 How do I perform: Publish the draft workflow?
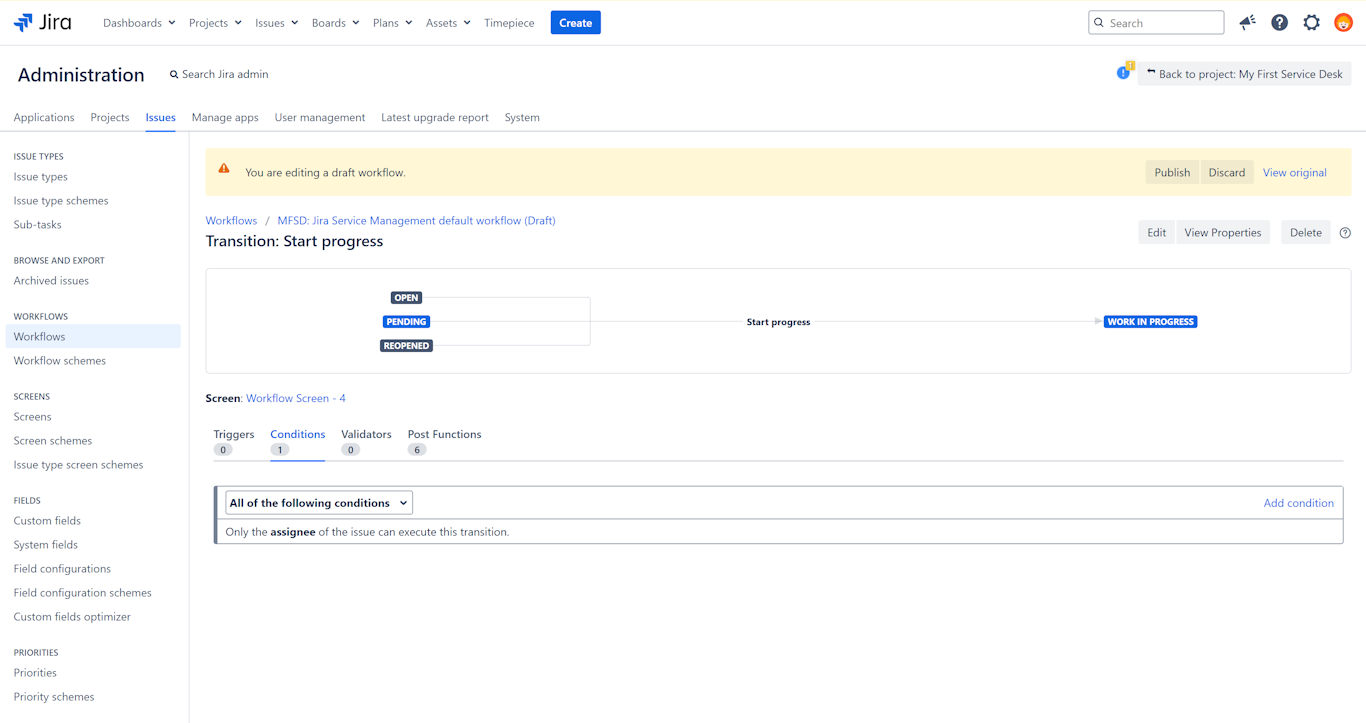tap(1172, 172)
